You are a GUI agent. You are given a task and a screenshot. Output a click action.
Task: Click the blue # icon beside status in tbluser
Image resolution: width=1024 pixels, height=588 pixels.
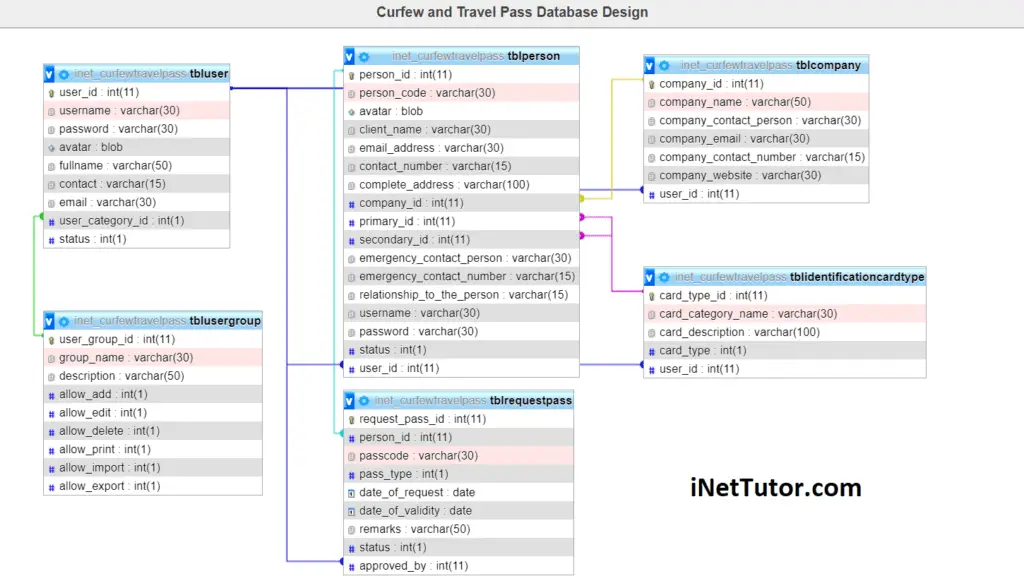(50, 239)
